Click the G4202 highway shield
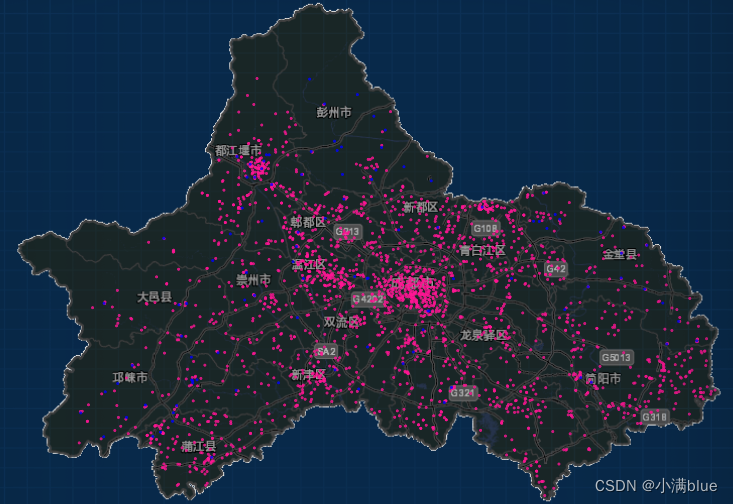This screenshot has height=504, width=733. point(368,299)
